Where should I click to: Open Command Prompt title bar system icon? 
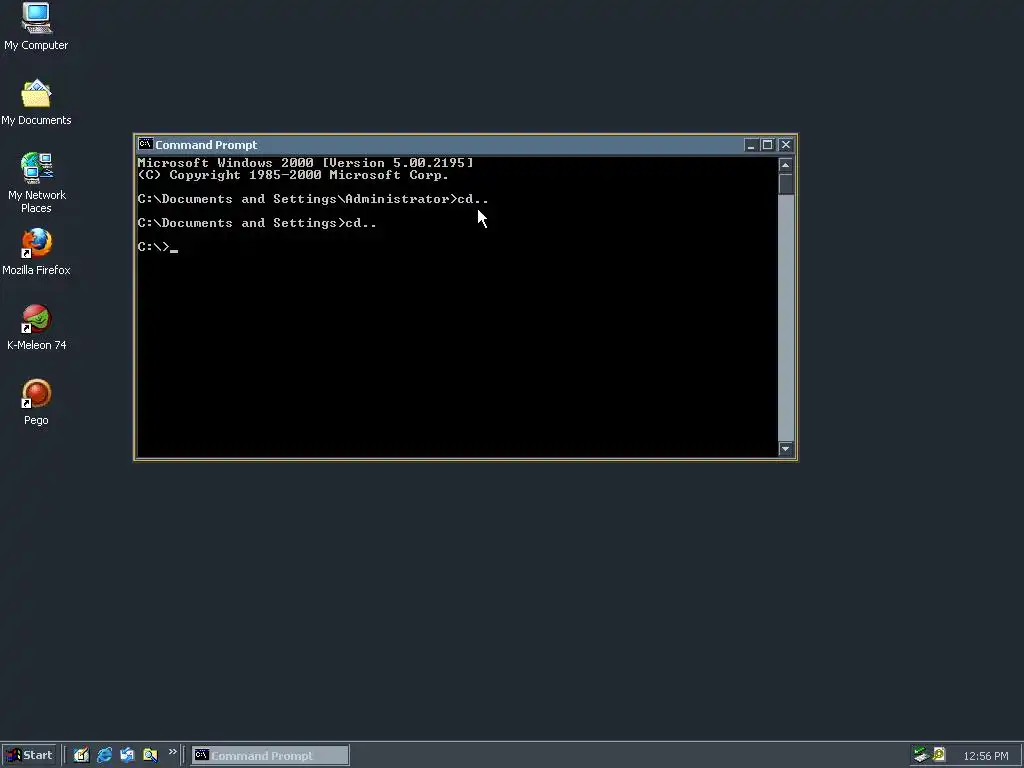[145, 144]
